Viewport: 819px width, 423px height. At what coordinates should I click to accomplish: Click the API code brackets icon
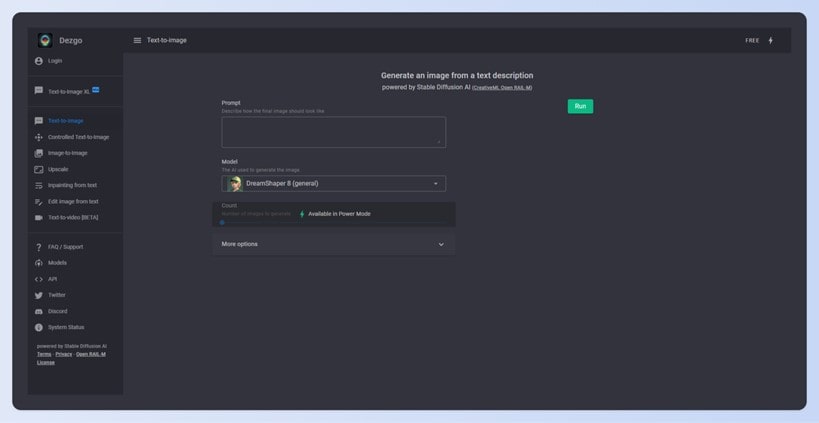tap(39, 279)
